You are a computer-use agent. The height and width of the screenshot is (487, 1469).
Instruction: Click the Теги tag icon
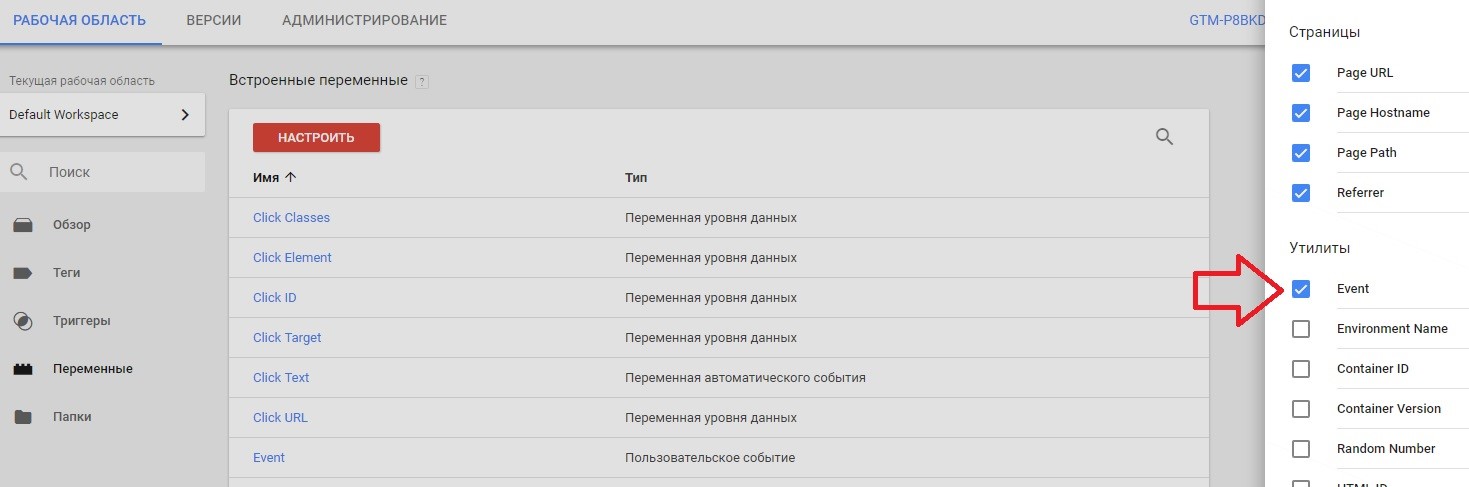(22, 273)
